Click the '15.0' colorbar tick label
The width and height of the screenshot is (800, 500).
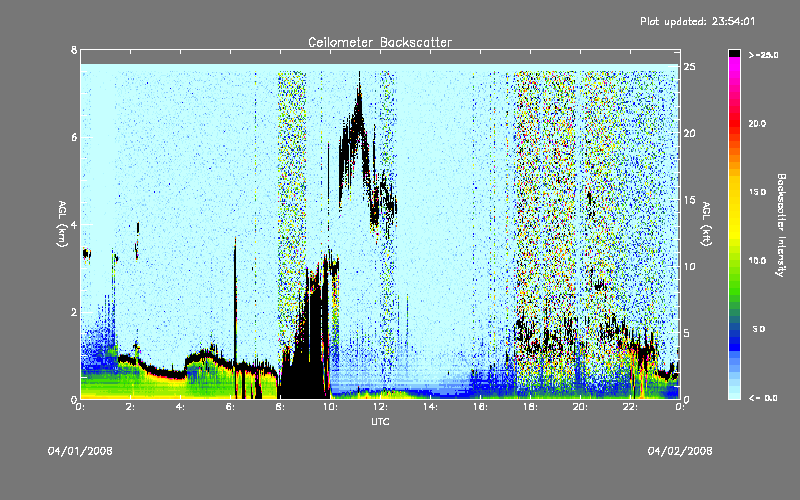point(757,192)
